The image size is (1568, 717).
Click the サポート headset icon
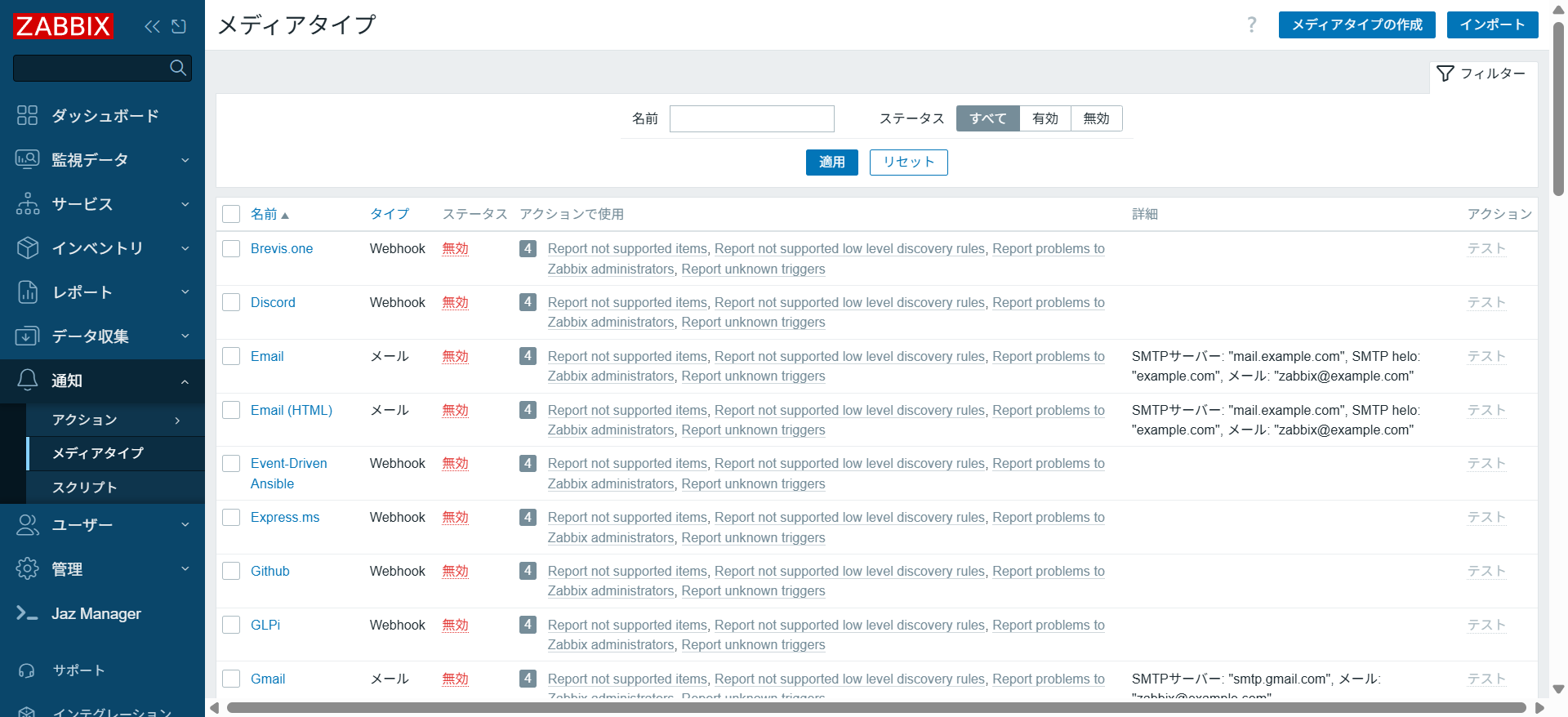[28, 670]
